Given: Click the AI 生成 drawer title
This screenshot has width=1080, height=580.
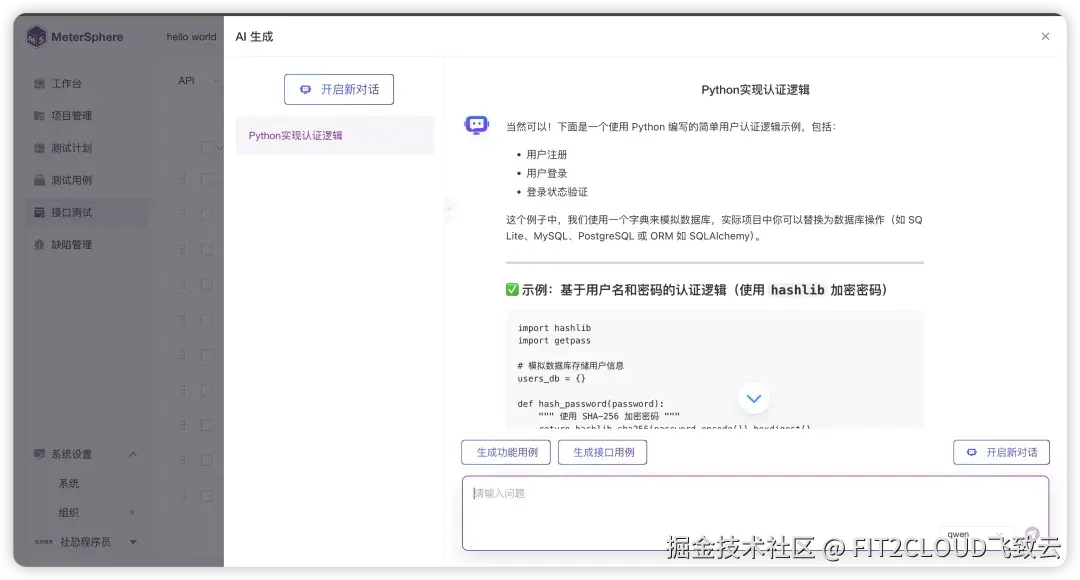Looking at the screenshot, I should point(254,37).
